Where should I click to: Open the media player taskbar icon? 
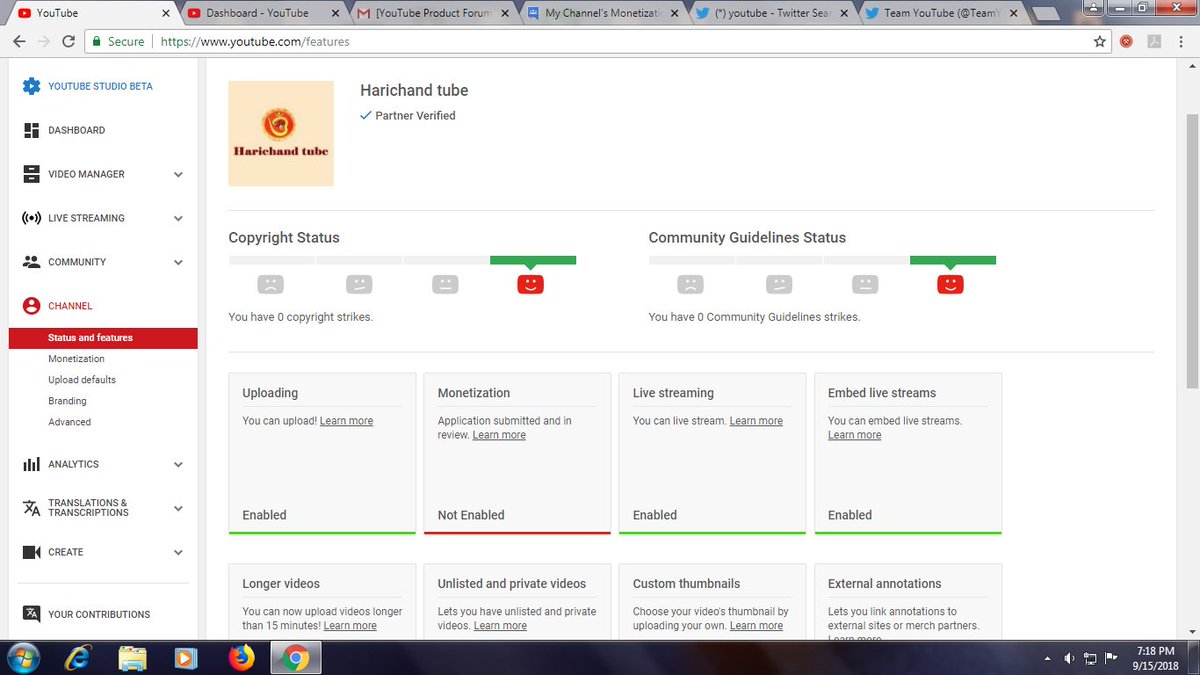click(186, 658)
